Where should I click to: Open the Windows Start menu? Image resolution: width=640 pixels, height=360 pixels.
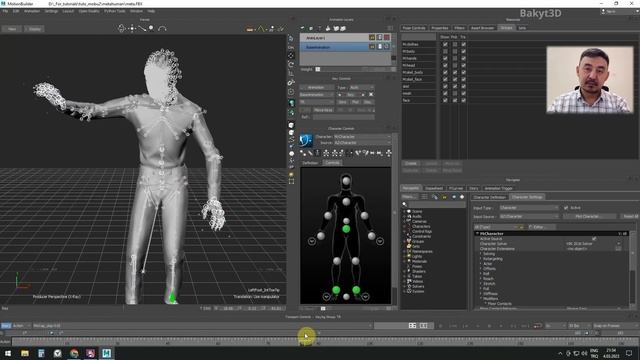(x=8, y=353)
